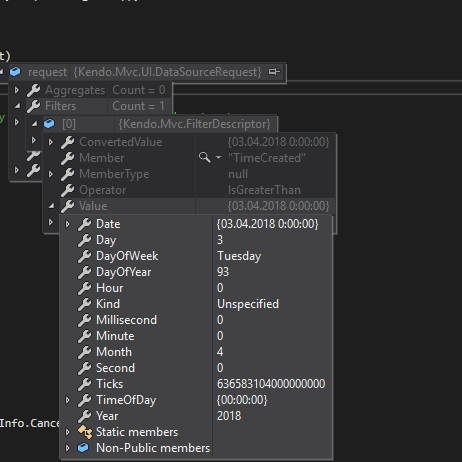462x462 pixels.
Task: Select the ConvertedValue date value
Action: (x=279, y=142)
